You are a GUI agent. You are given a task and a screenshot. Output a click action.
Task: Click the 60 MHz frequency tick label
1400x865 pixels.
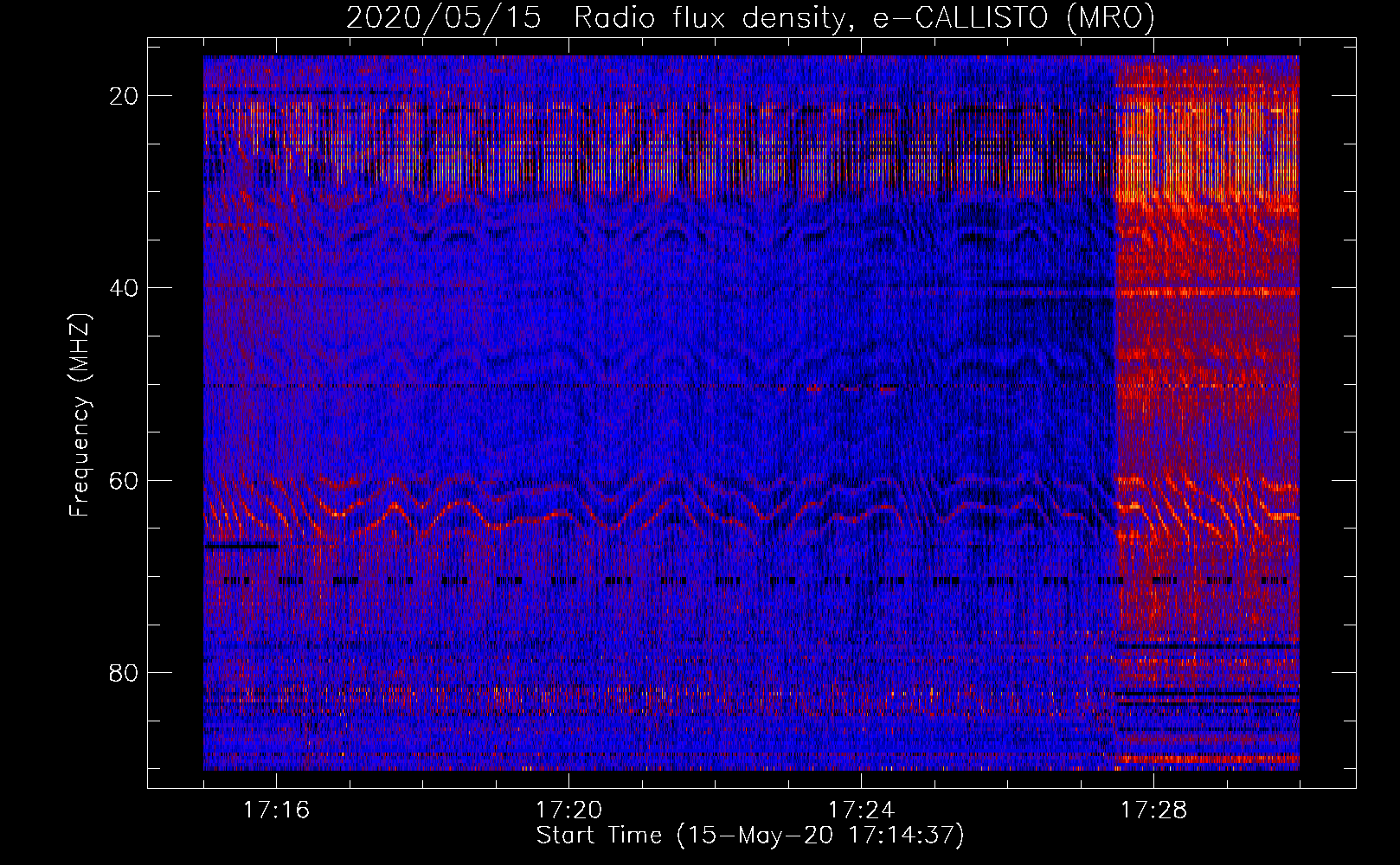pyautogui.click(x=124, y=480)
